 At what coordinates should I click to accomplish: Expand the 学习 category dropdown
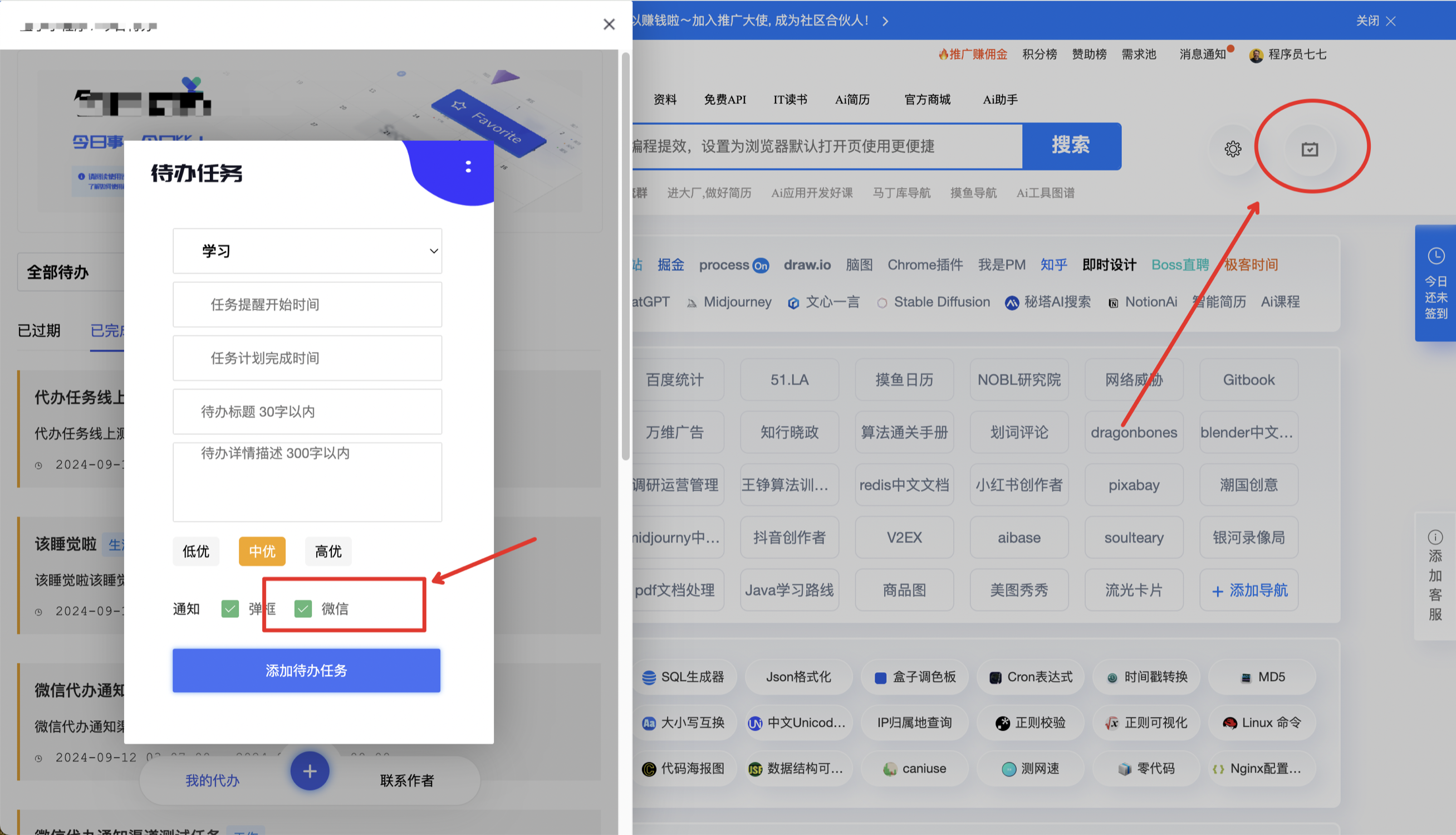307,251
